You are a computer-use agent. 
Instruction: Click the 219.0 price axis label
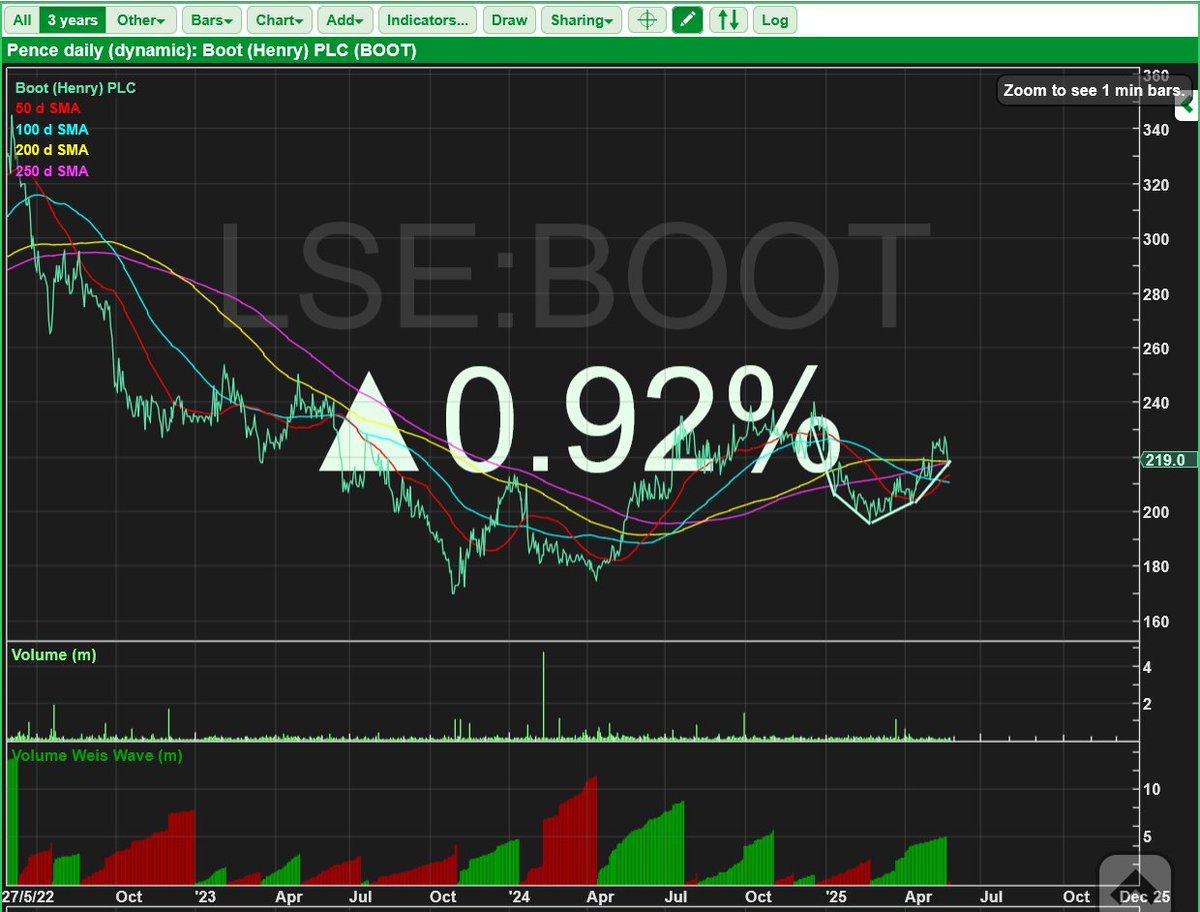pos(1165,460)
